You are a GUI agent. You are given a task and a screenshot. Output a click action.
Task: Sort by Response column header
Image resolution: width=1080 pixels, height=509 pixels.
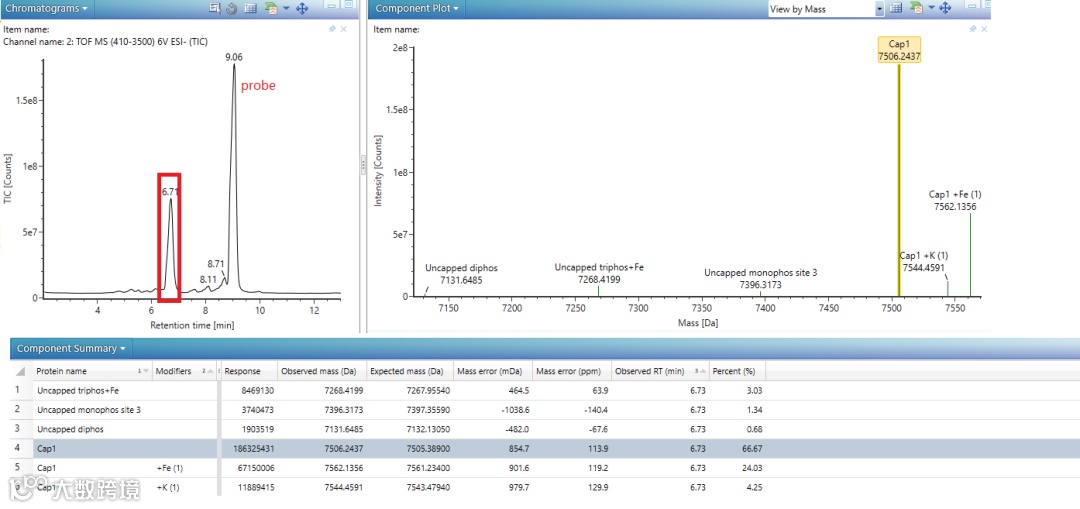[x=249, y=371]
